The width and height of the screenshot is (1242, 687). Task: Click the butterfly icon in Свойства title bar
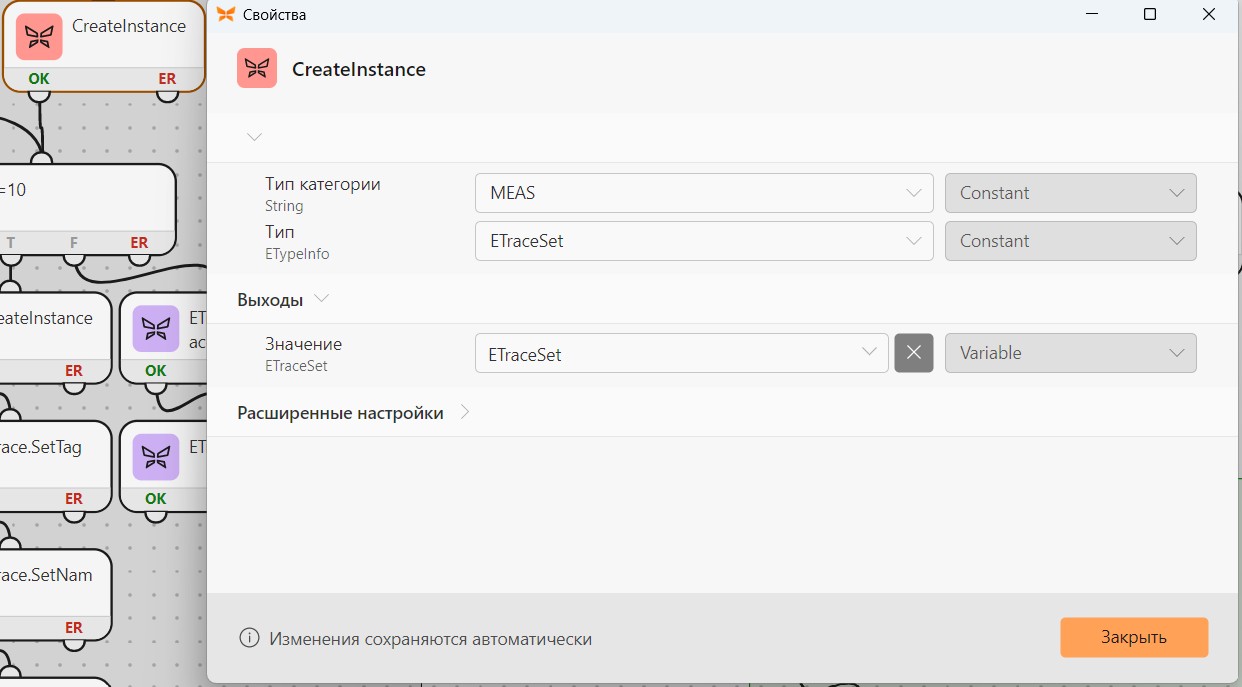coord(226,15)
